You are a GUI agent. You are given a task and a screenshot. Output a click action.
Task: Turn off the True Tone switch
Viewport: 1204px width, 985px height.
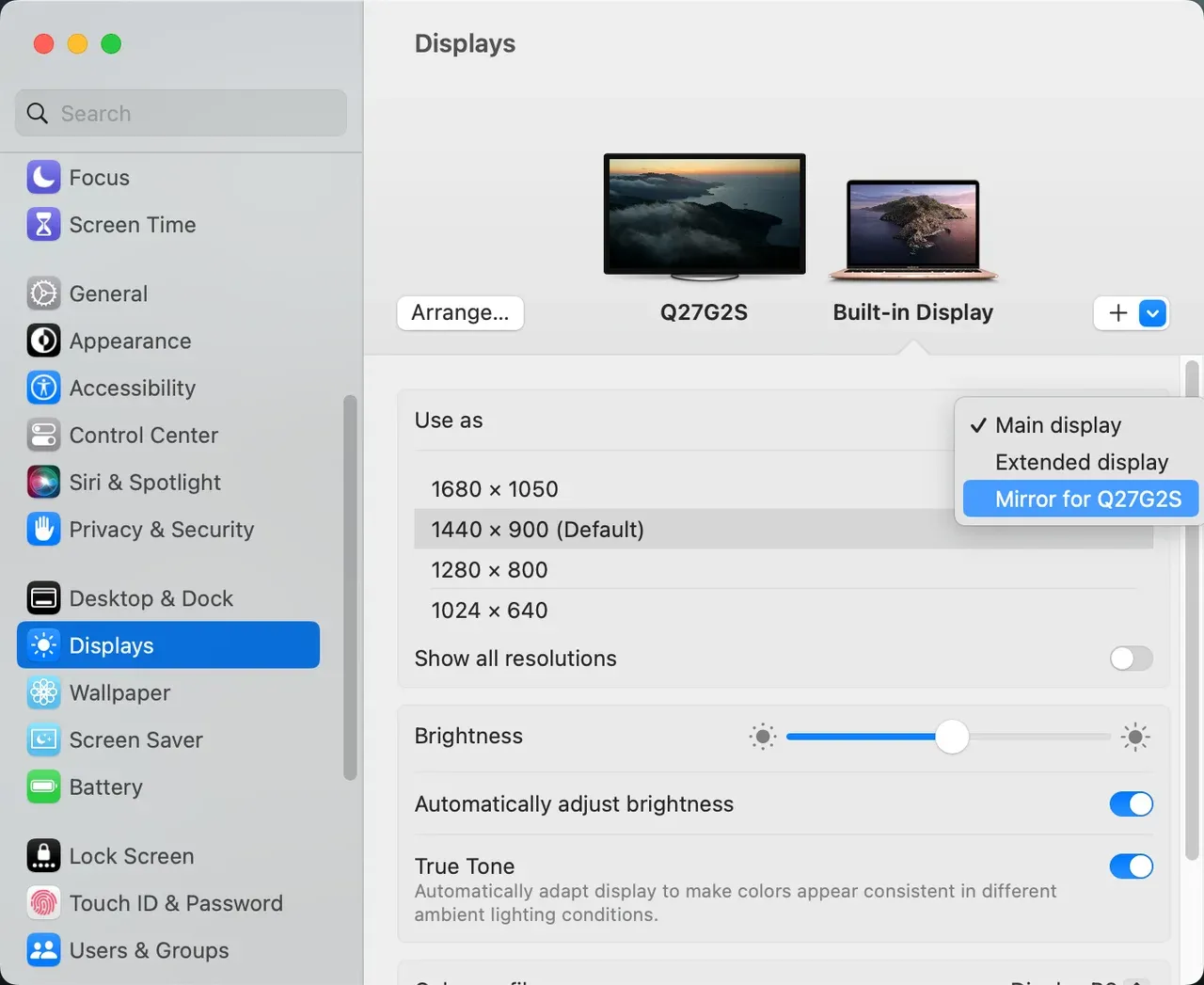pyautogui.click(x=1131, y=866)
